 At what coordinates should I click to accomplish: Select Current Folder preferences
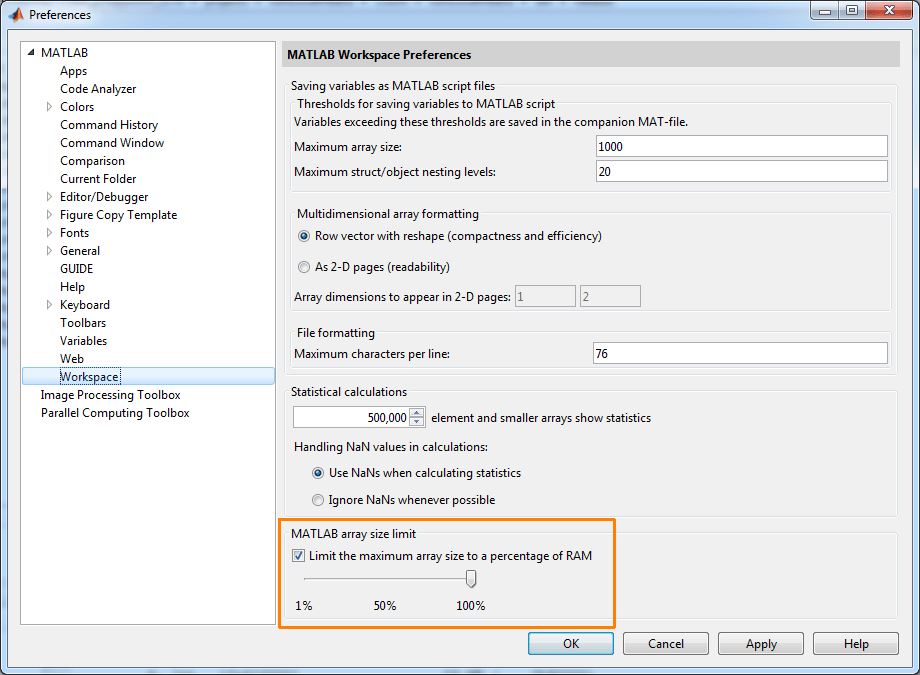pyautogui.click(x=98, y=178)
